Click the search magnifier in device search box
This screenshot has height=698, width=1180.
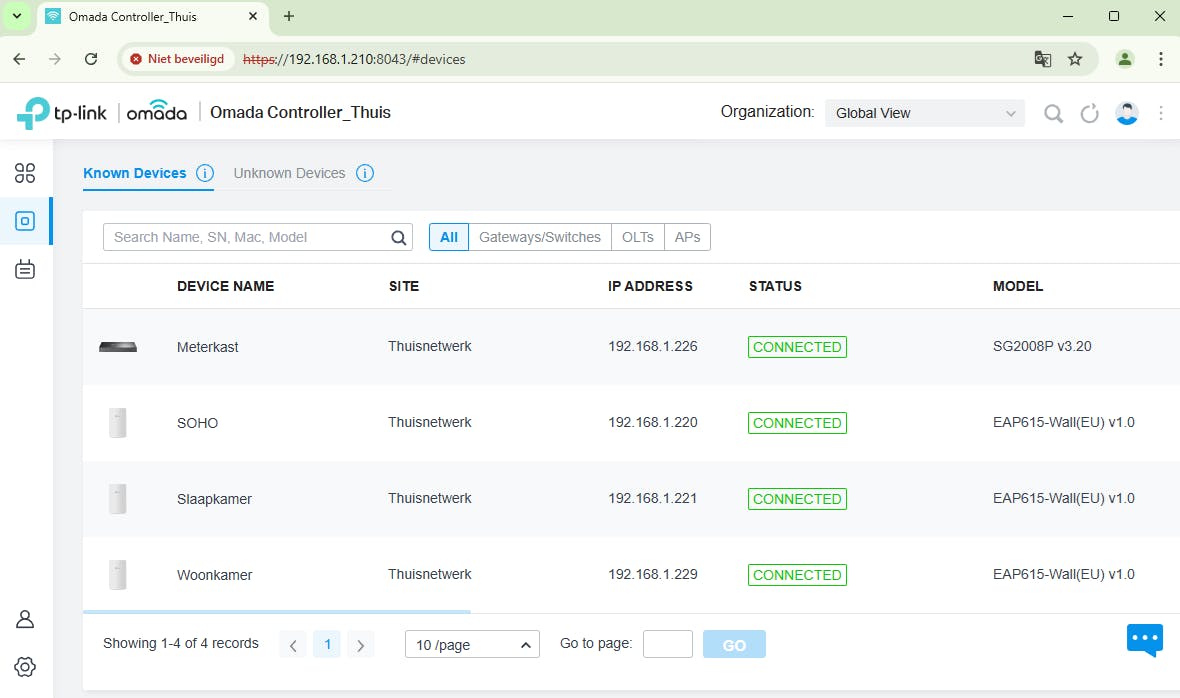pyautogui.click(x=399, y=238)
